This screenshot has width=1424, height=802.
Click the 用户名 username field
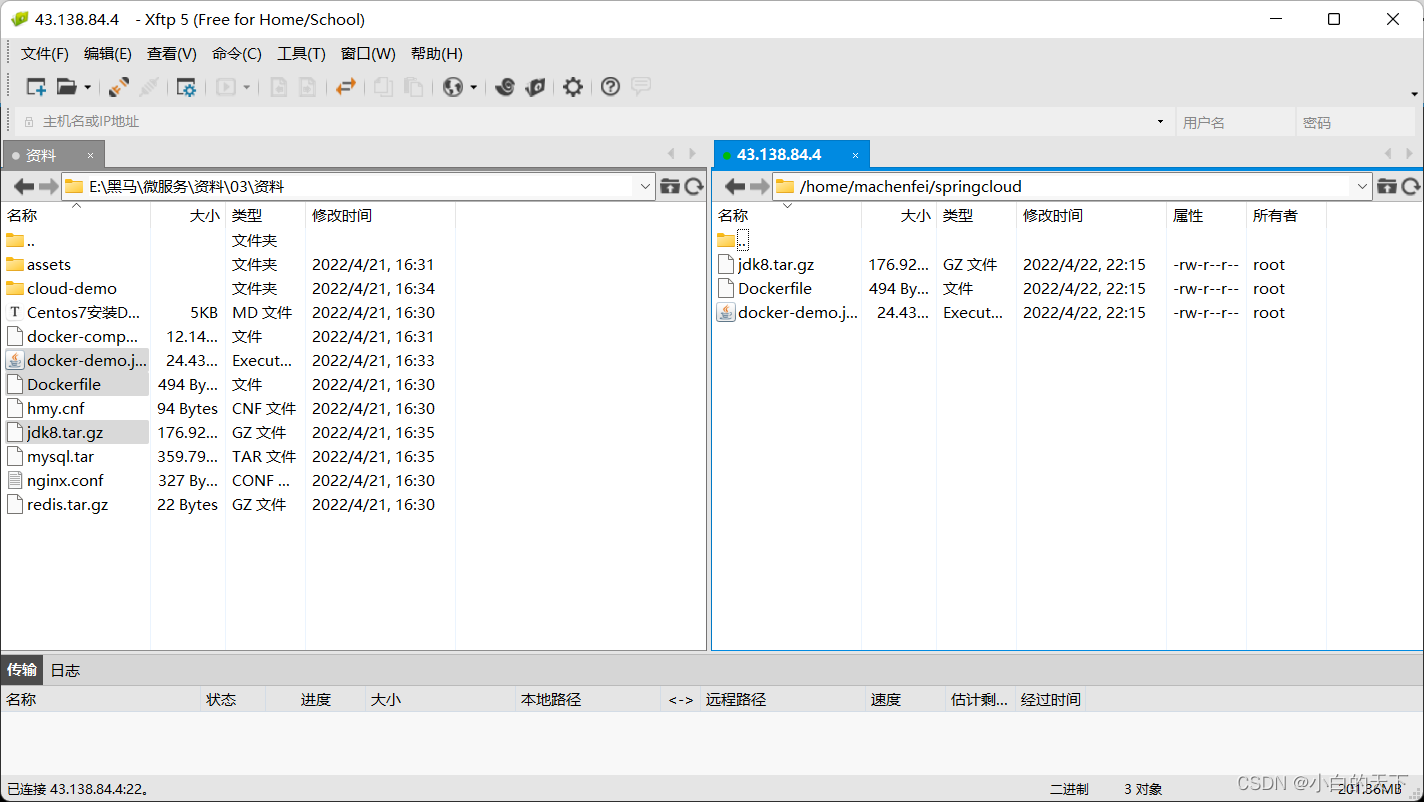[x=1235, y=122]
